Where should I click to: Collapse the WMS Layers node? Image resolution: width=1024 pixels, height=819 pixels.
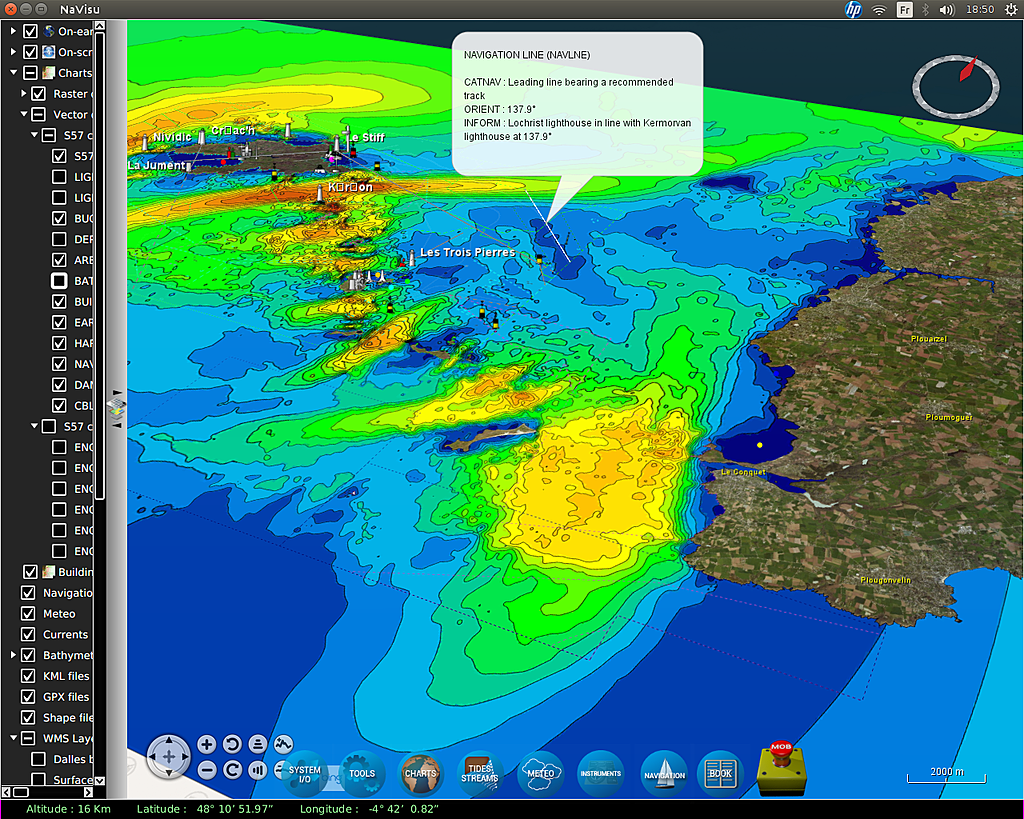click(13, 738)
